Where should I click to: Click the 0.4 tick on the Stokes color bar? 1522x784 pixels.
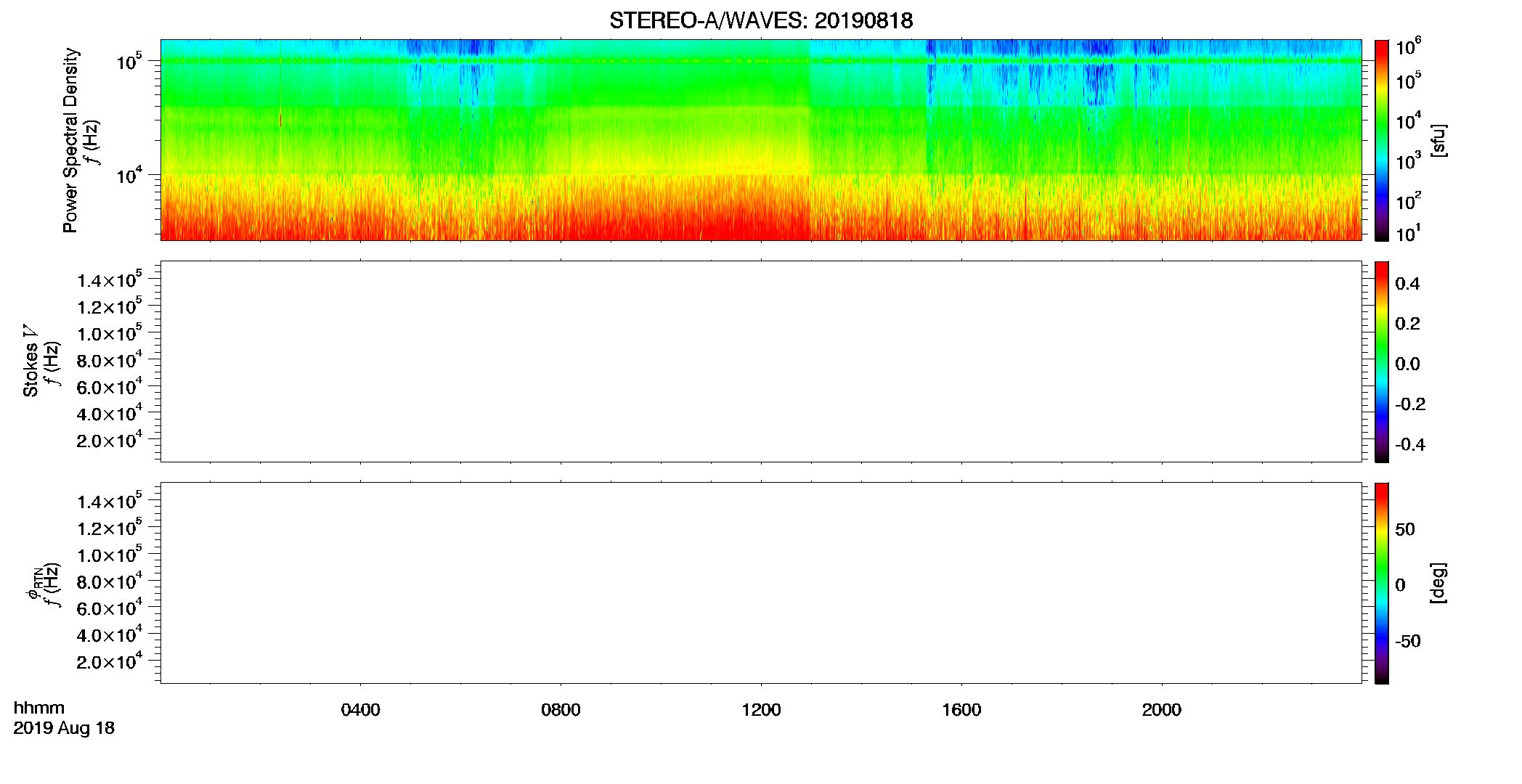1407,284
